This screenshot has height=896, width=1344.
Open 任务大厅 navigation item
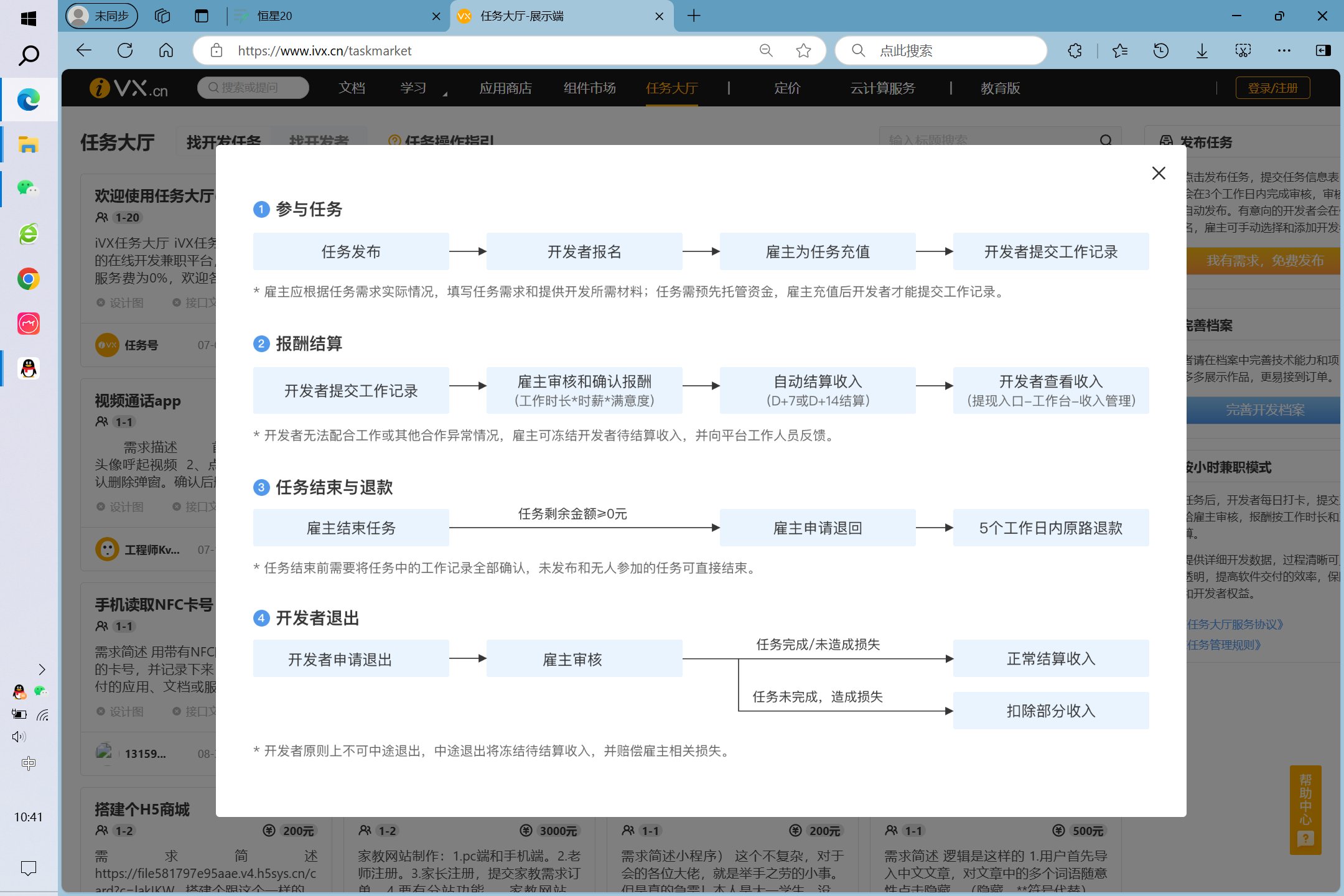[671, 88]
